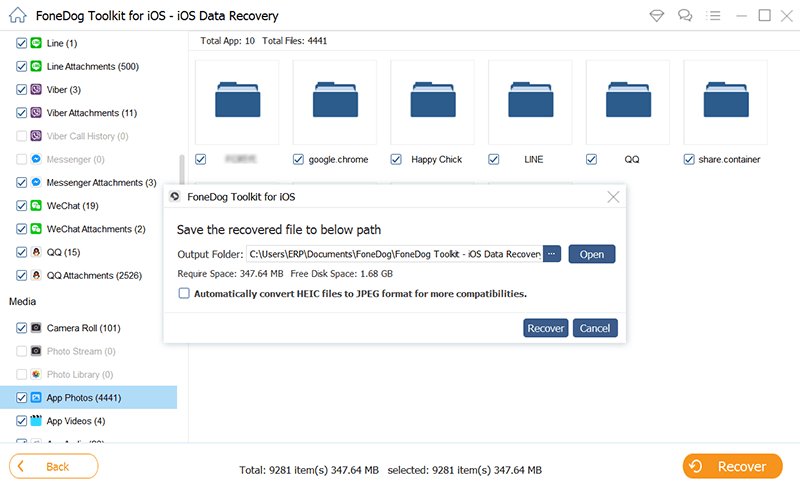Screen dimensions: 800x489
Task: Uncheck the Line (1) checkbox
Action: point(21,43)
